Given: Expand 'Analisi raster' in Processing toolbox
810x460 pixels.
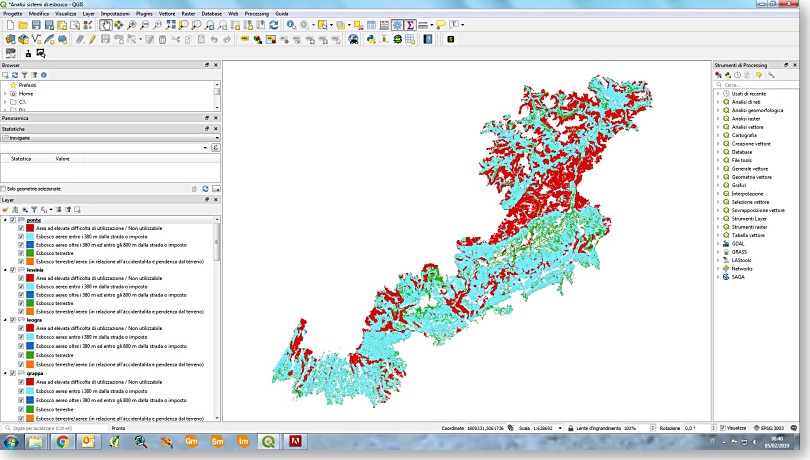Looking at the screenshot, I should pos(717,118).
